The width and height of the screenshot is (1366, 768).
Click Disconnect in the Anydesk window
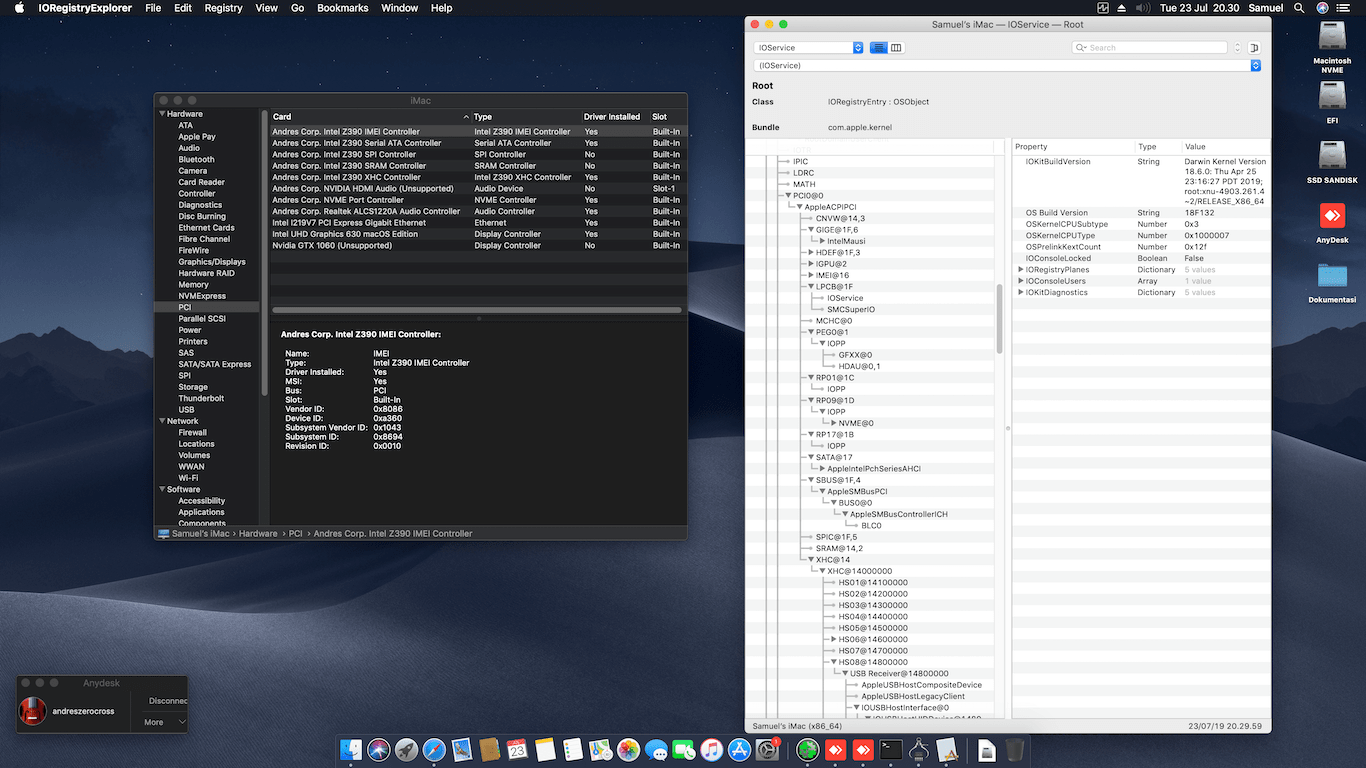coord(167,701)
